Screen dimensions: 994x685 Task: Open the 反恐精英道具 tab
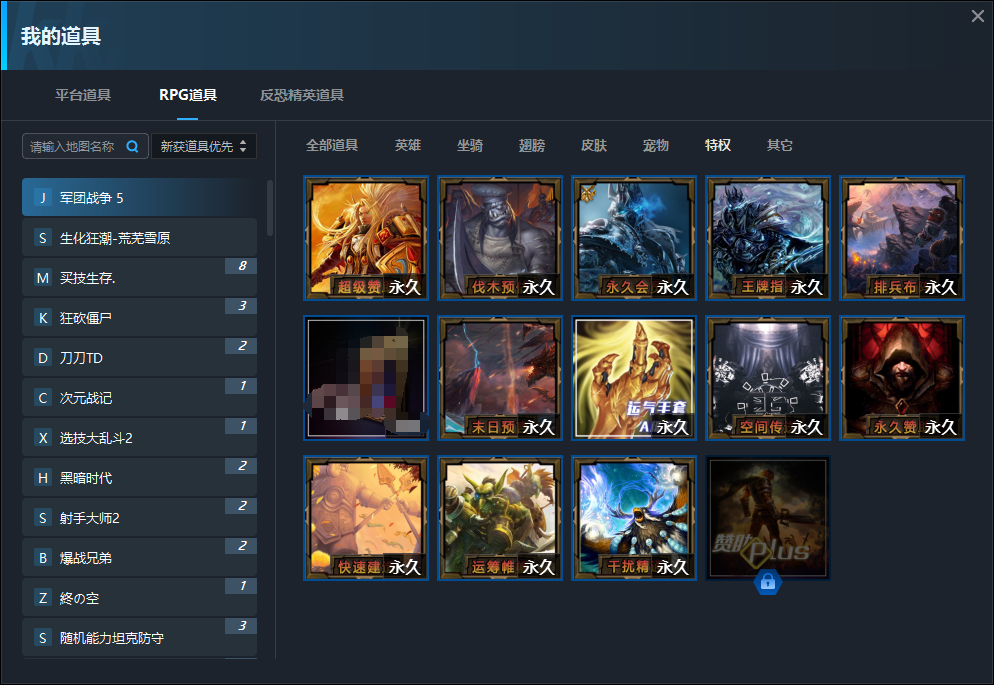pyautogui.click(x=302, y=95)
